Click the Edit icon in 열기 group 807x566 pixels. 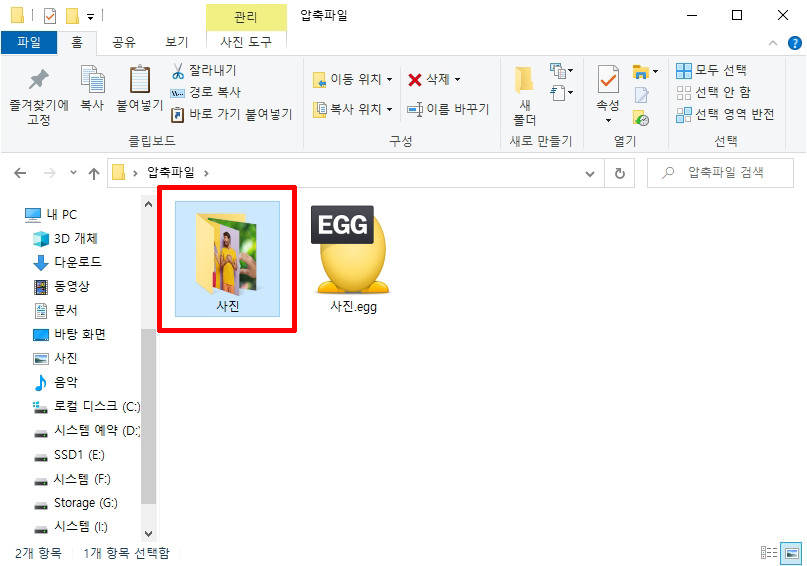tap(641, 95)
